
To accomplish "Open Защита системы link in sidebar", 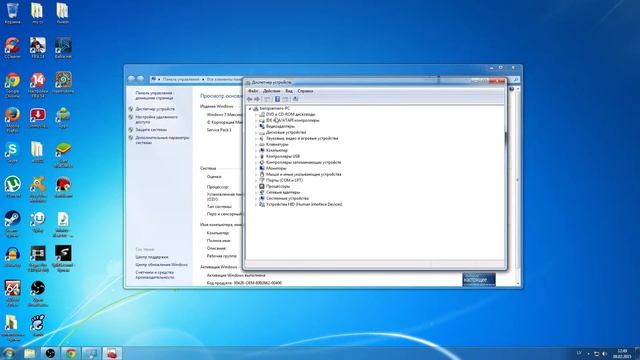I will (151, 130).
